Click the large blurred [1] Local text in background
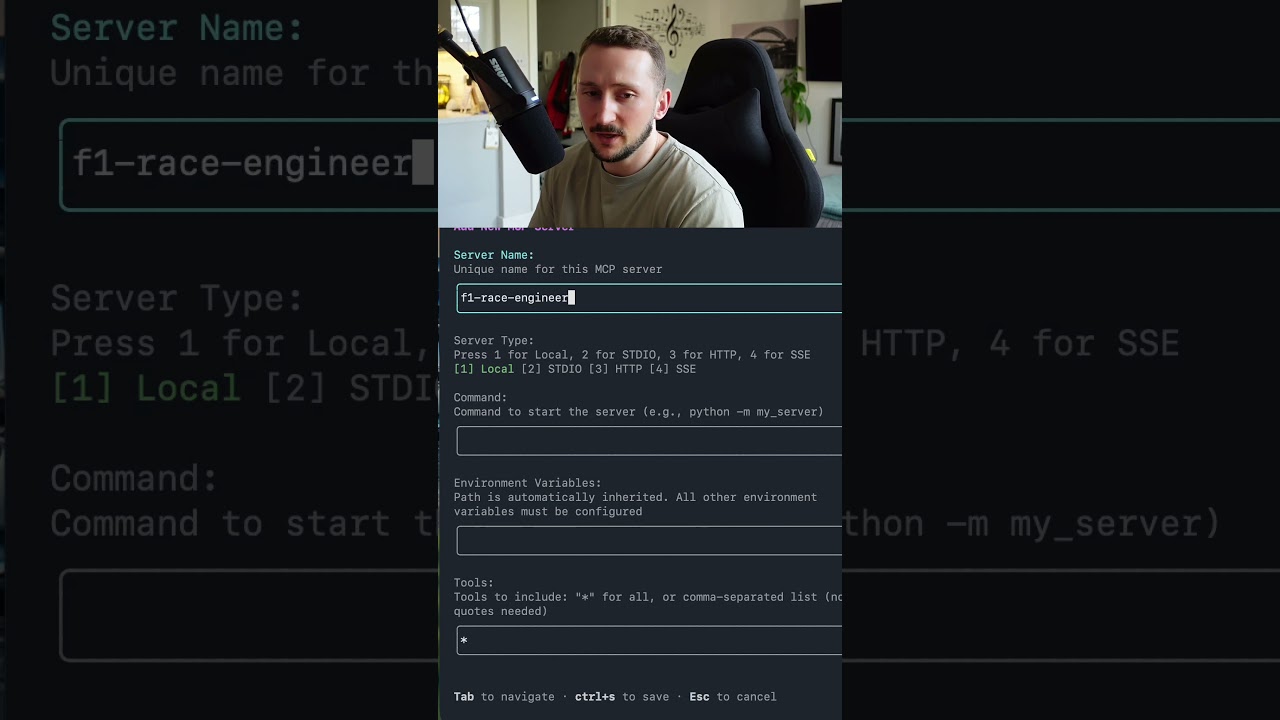 tap(145, 388)
